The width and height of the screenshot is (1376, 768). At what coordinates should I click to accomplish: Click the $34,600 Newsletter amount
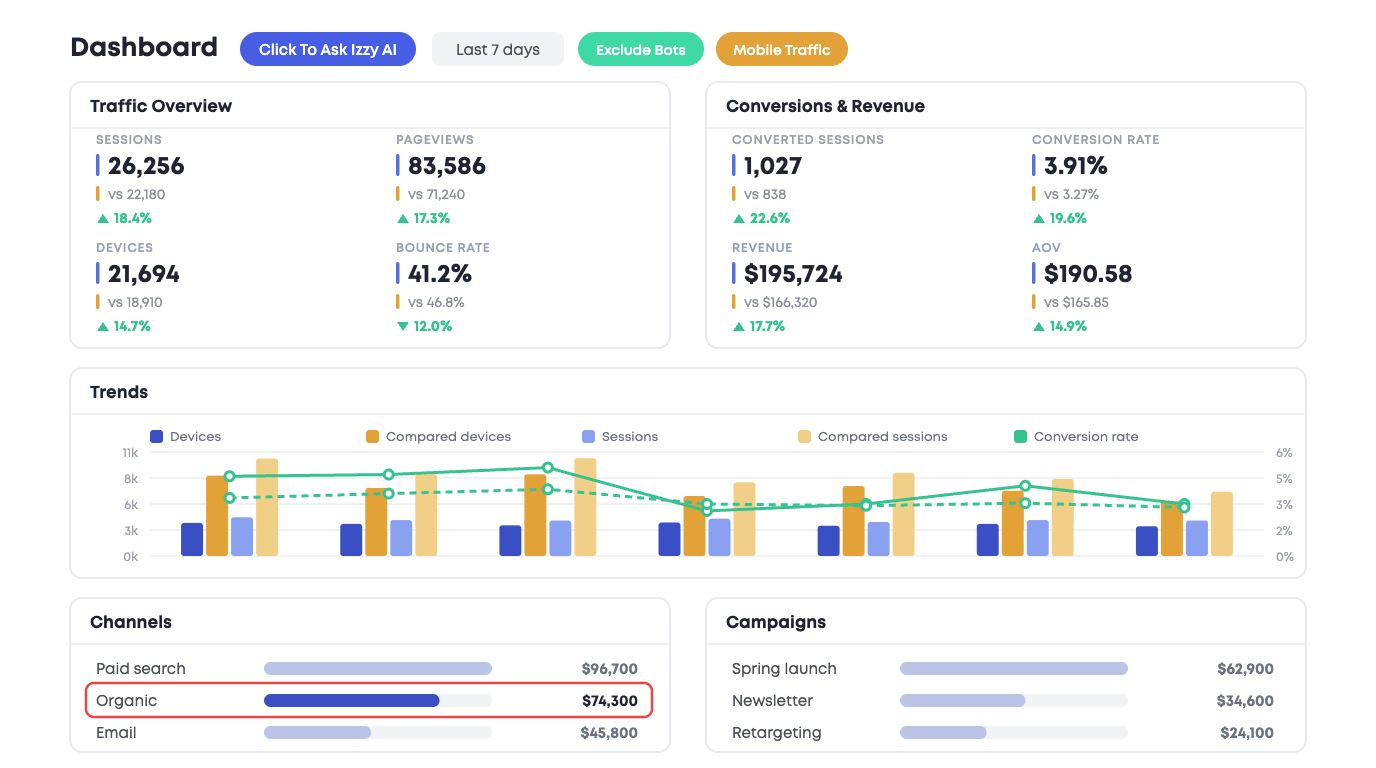(x=1245, y=700)
